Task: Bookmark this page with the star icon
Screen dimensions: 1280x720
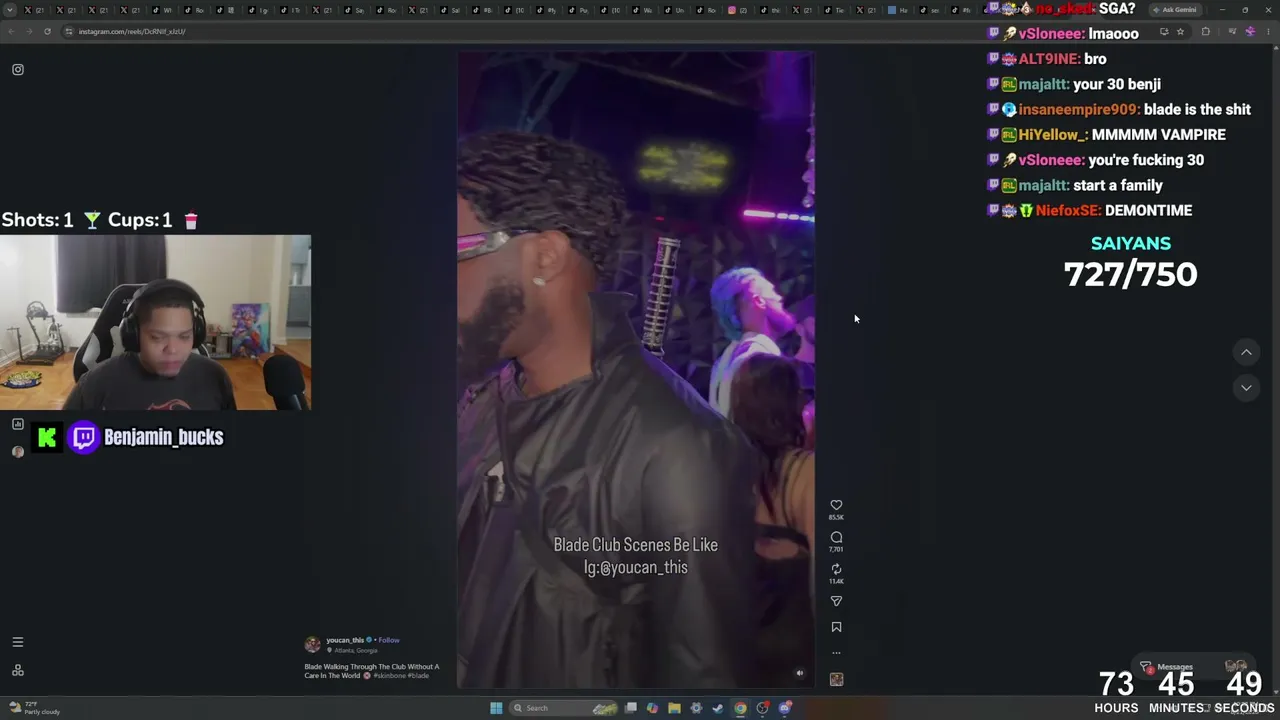Action: coord(1180,31)
